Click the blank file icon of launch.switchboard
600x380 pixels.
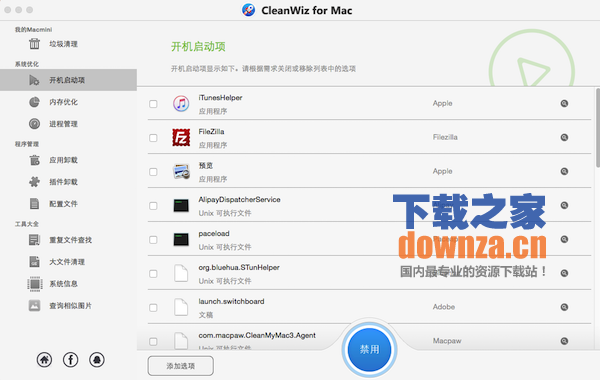pyautogui.click(x=181, y=307)
